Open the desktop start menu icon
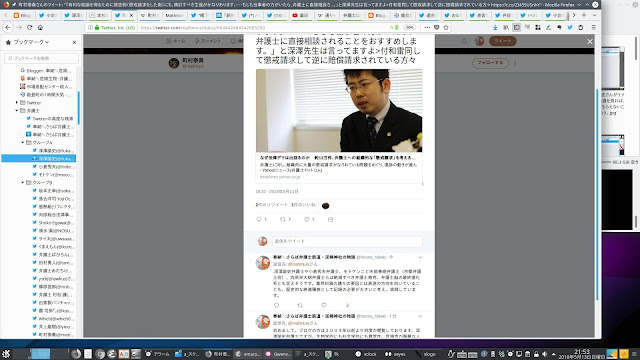The height and width of the screenshot is (360, 640). click(6, 353)
